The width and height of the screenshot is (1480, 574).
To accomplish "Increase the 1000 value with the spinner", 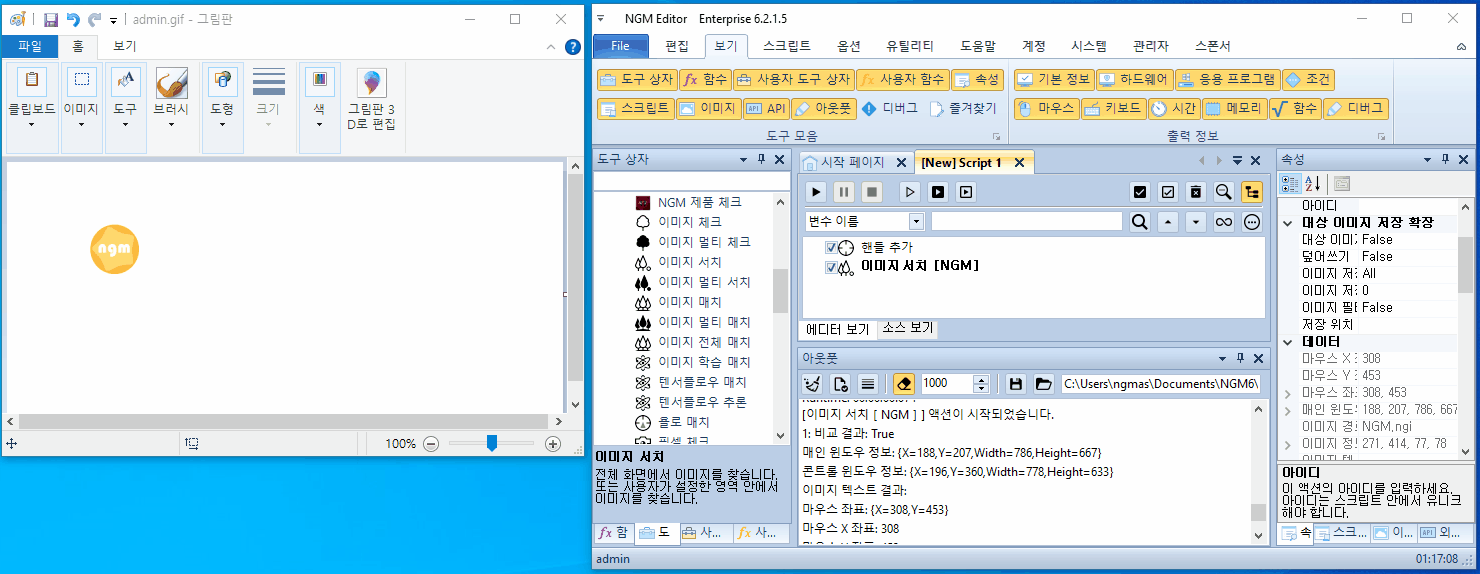I will 981,378.
